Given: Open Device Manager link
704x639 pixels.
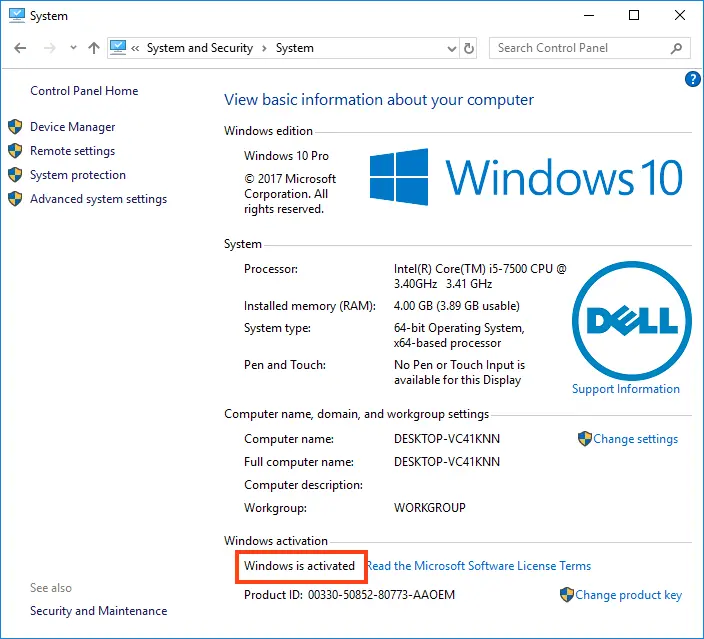Looking at the screenshot, I should [73, 127].
